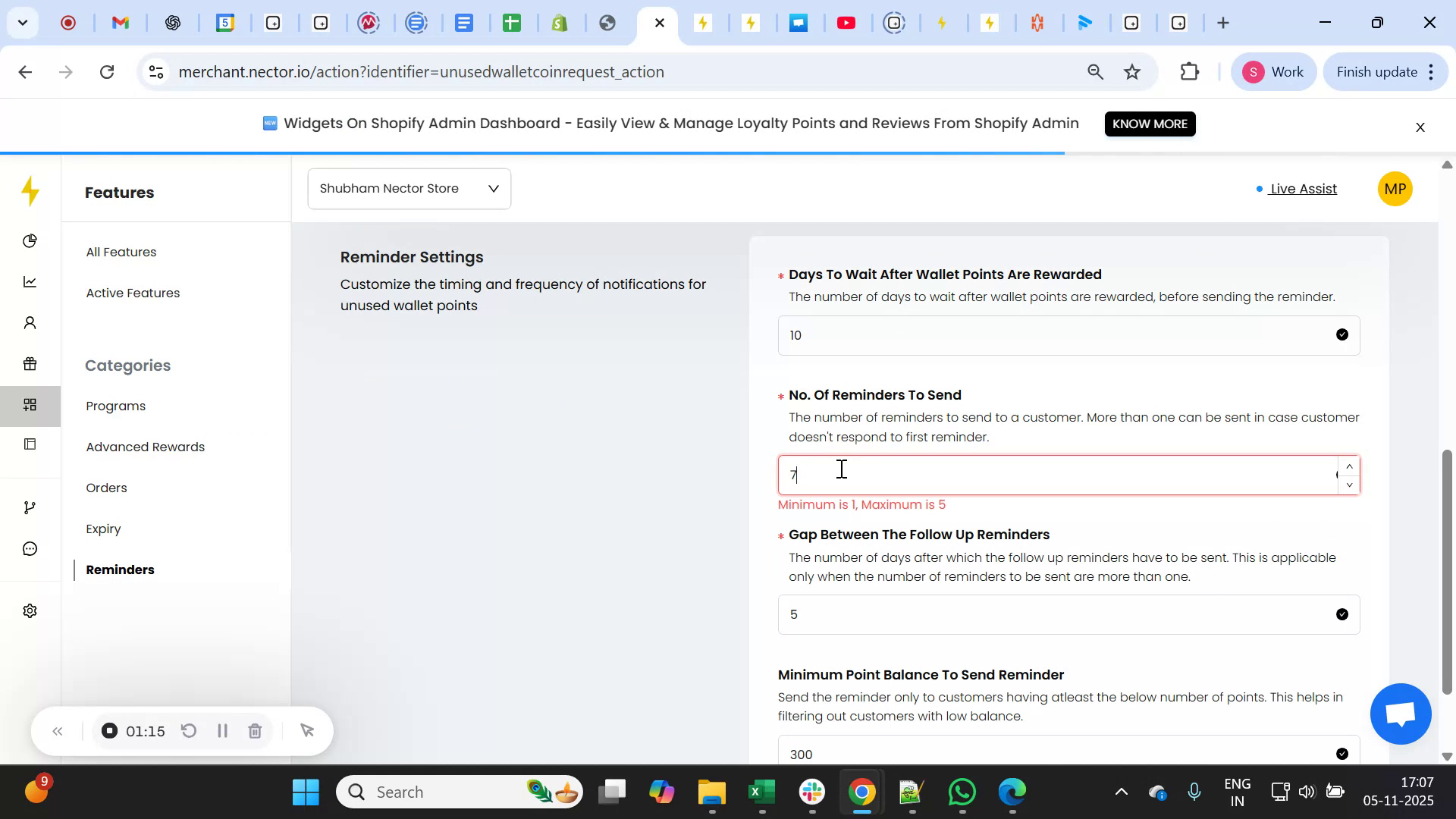The image size is (1456, 819).
Task: Open the analytics pie chart panel
Action: pyautogui.click(x=30, y=241)
